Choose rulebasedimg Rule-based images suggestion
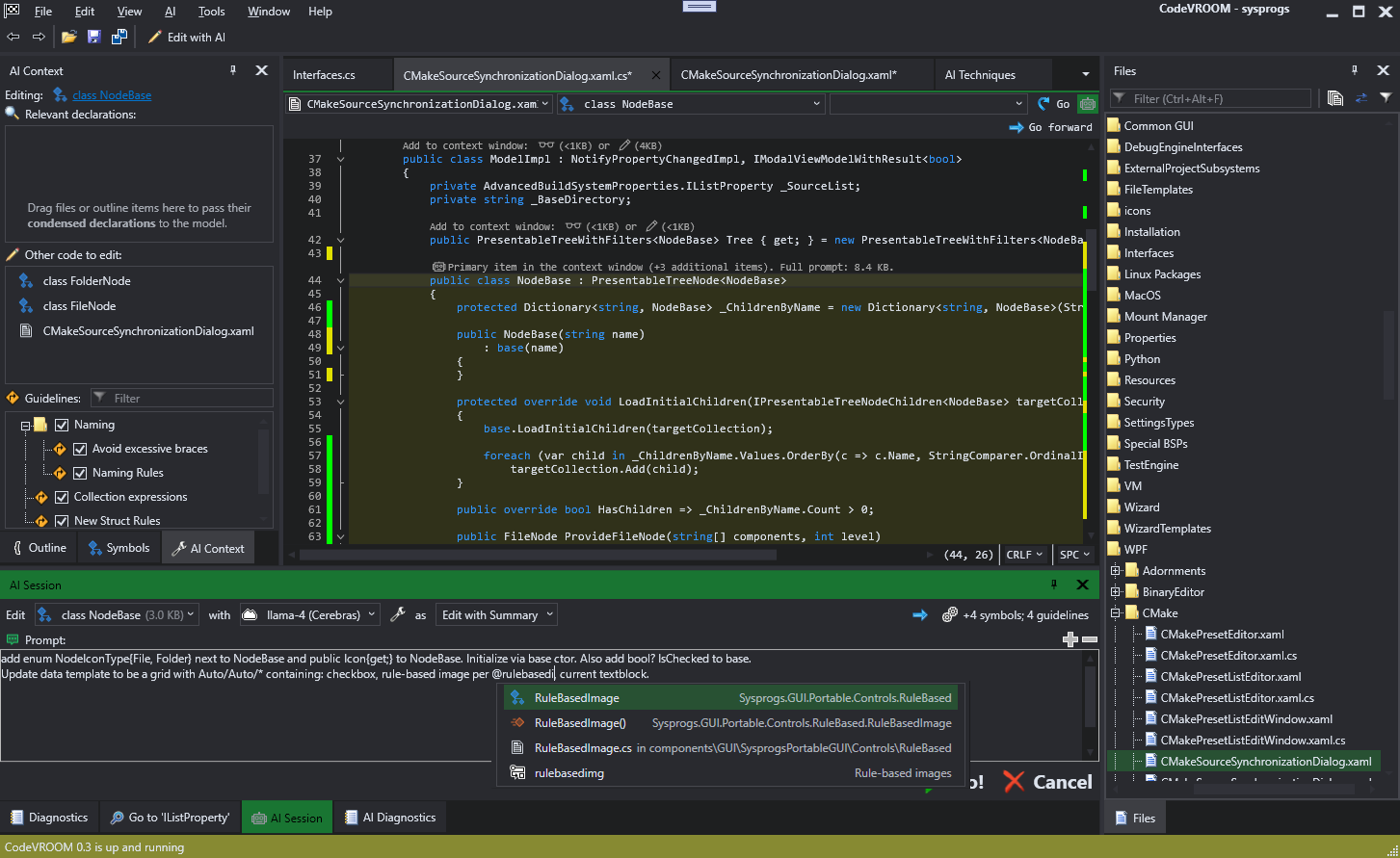 (729, 773)
